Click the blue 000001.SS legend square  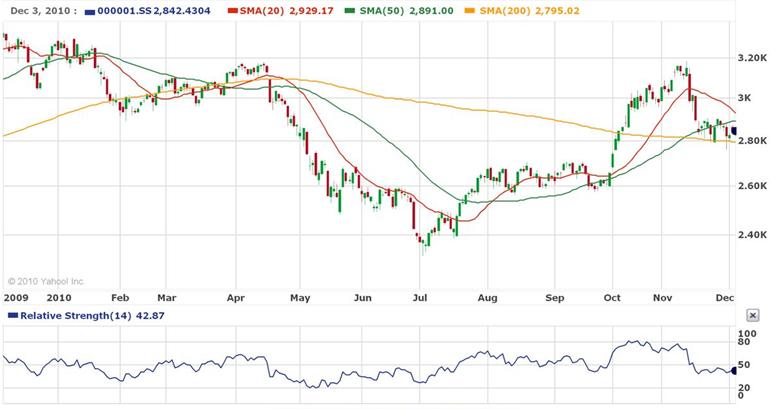coord(90,10)
